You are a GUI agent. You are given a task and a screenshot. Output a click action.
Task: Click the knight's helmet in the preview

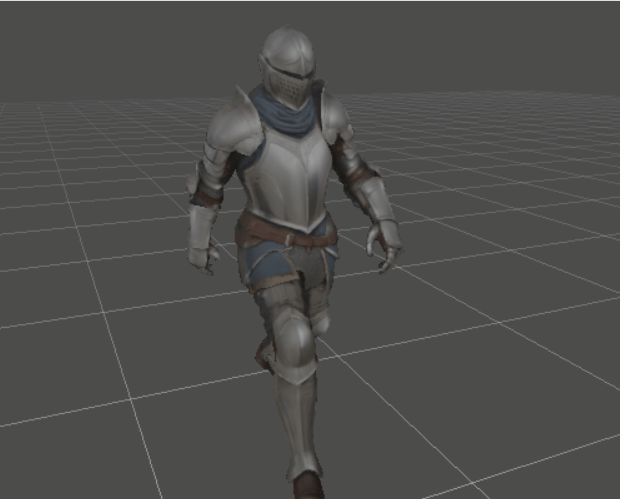pyautogui.click(x=287, y=67)
